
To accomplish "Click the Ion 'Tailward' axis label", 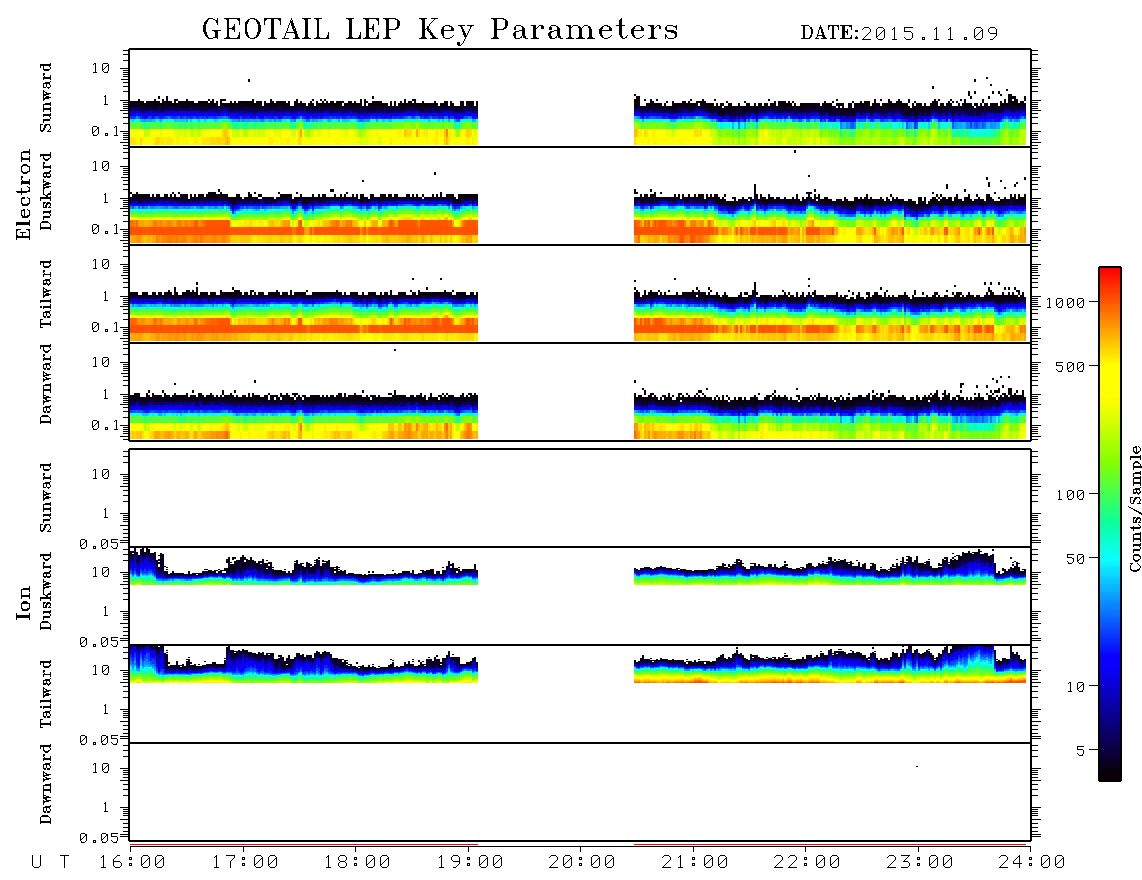I will (x=46, y=694).
